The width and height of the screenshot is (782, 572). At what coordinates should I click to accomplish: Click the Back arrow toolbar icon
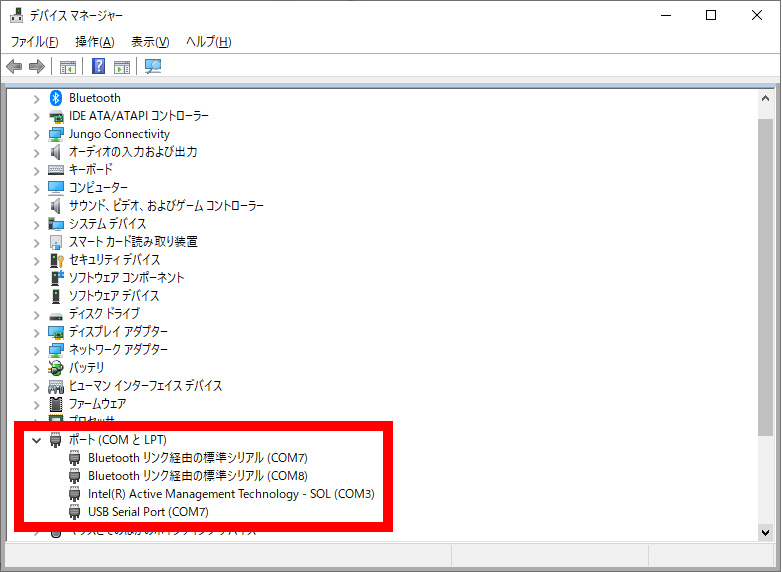14,67
